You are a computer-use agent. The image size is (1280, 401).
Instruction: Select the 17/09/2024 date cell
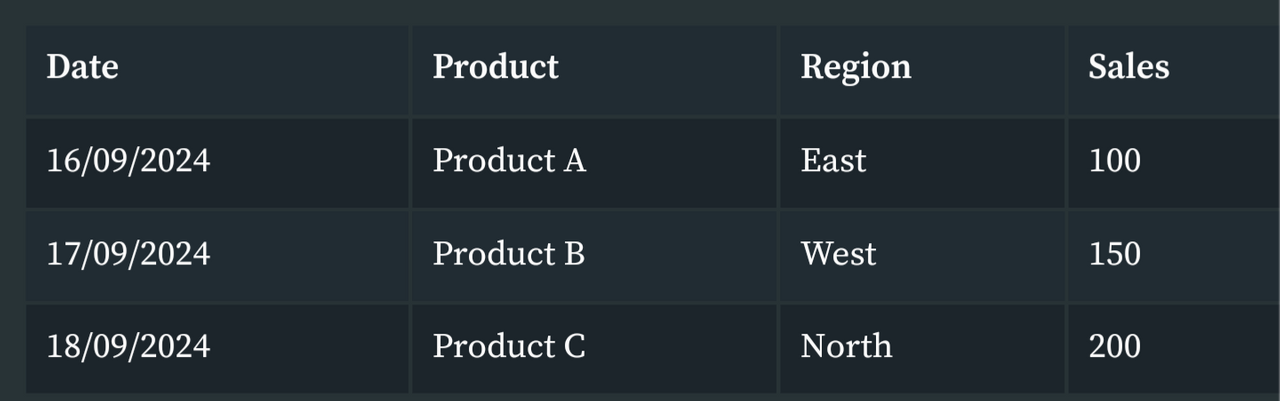pos(218,256)
